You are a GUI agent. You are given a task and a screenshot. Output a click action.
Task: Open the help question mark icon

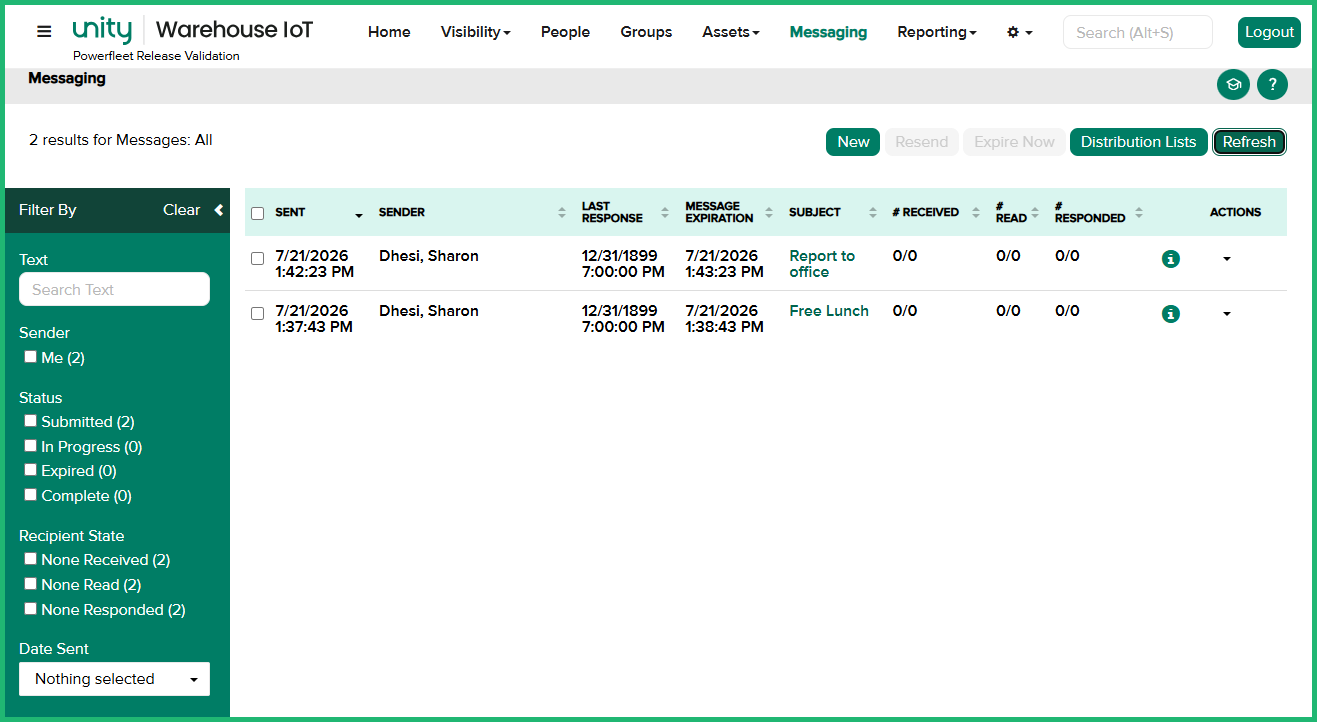pos(1272,85)
